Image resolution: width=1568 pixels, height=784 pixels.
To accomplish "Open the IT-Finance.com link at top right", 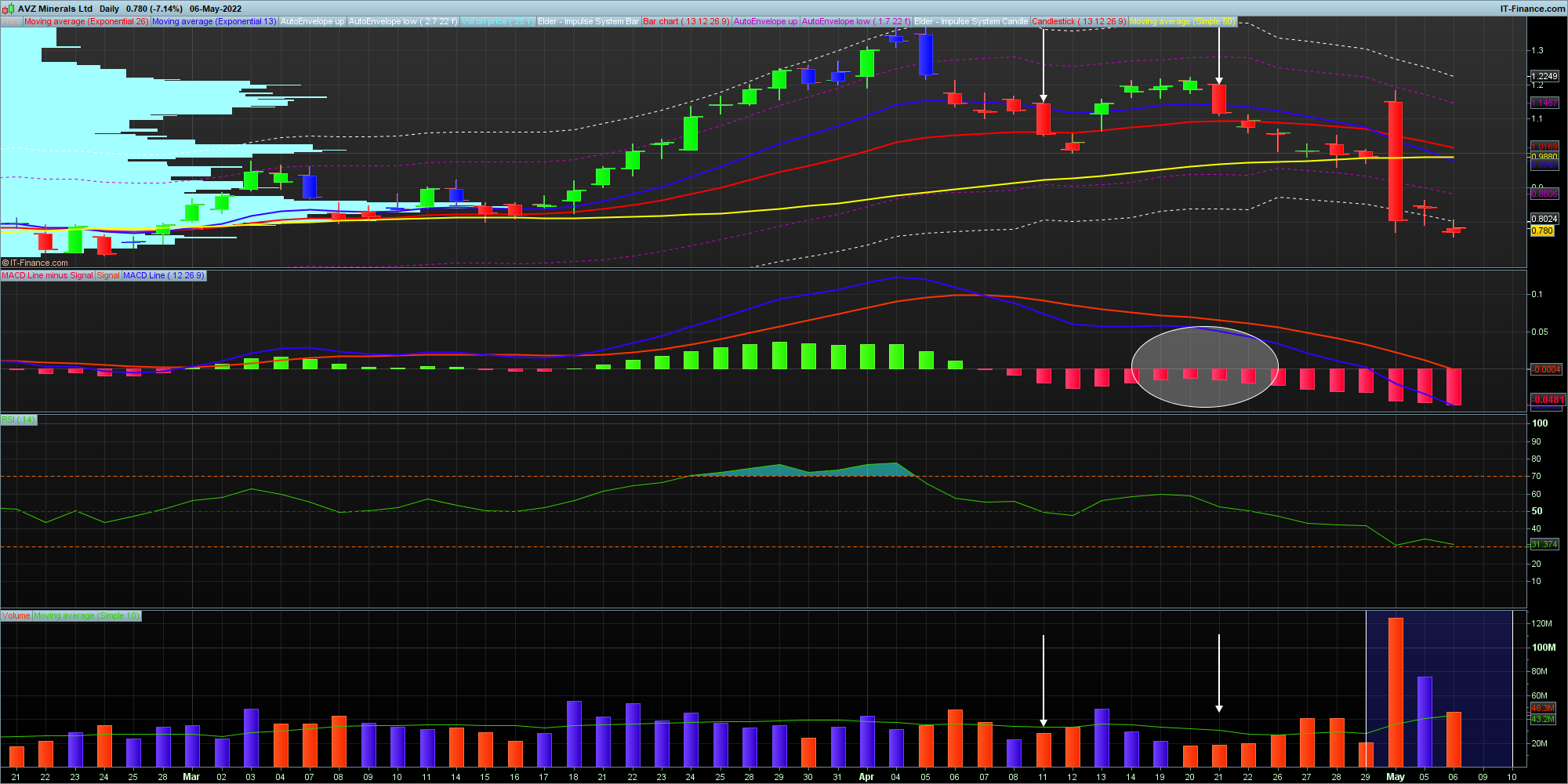I will pyautogui.click(x=1532, y=9).
